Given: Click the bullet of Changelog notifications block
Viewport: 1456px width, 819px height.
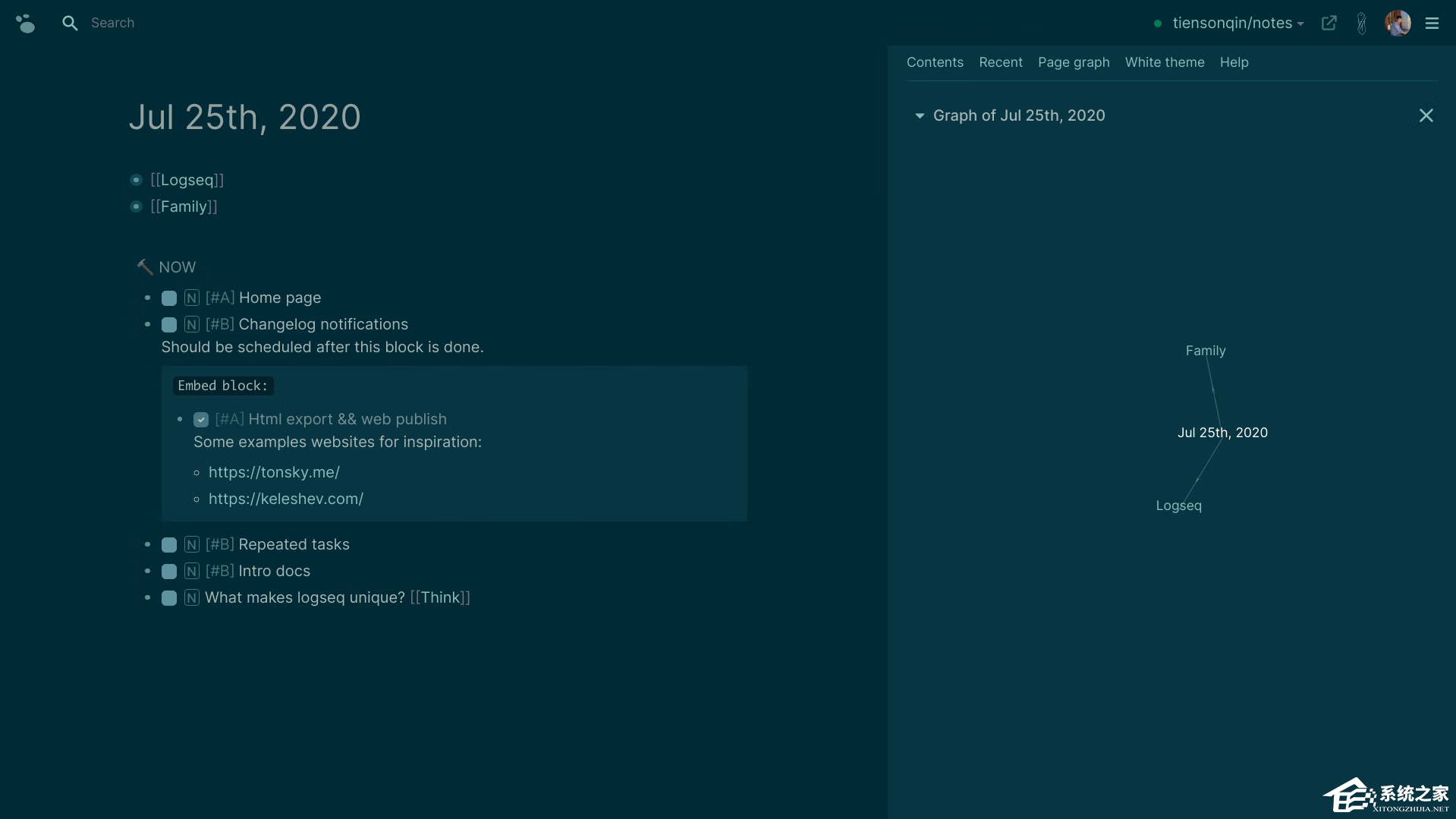Looking at the screenshot, I should point(147,324).
